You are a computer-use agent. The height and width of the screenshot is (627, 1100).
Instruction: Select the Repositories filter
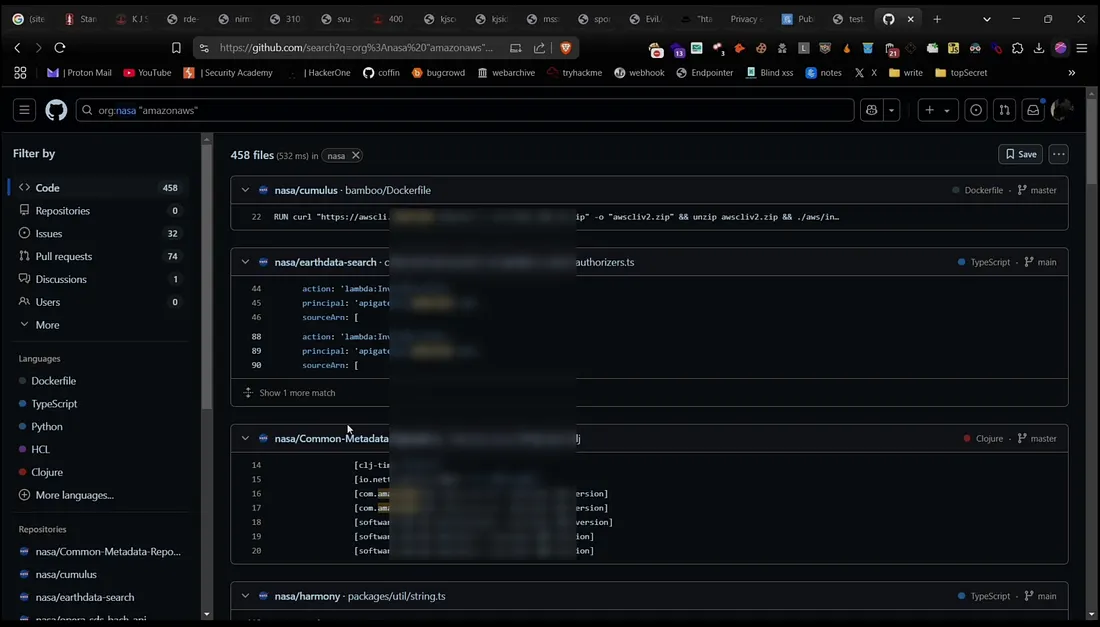tap(98, 210)
